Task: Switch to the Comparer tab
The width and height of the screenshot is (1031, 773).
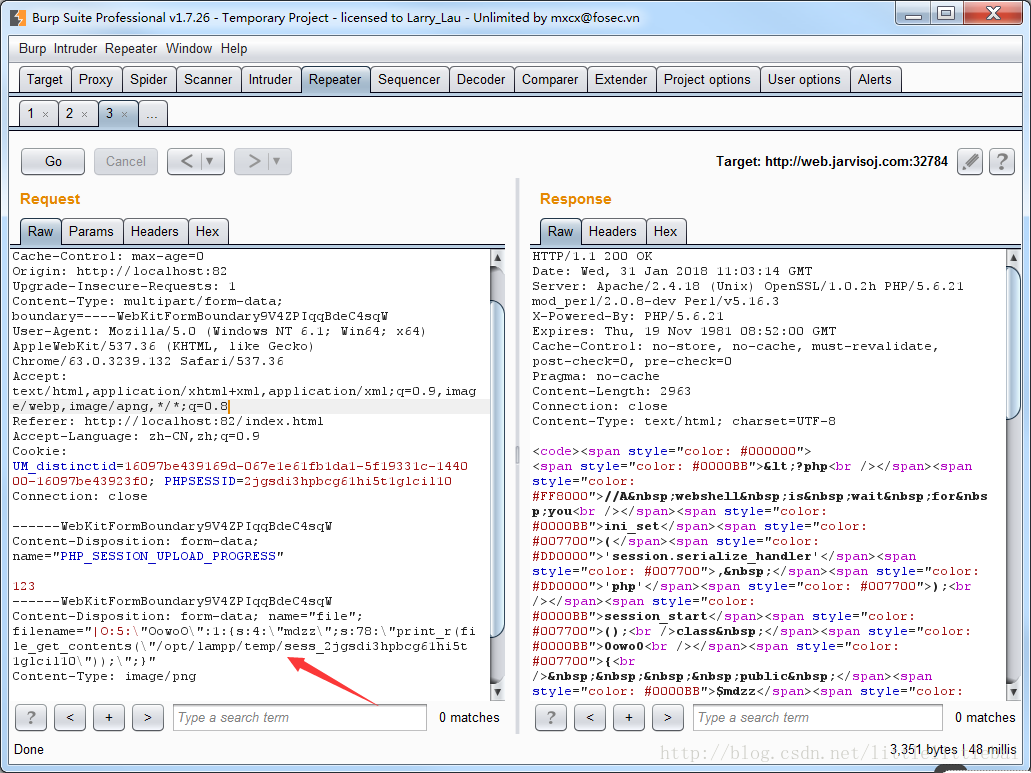Action: click(550, 80)
